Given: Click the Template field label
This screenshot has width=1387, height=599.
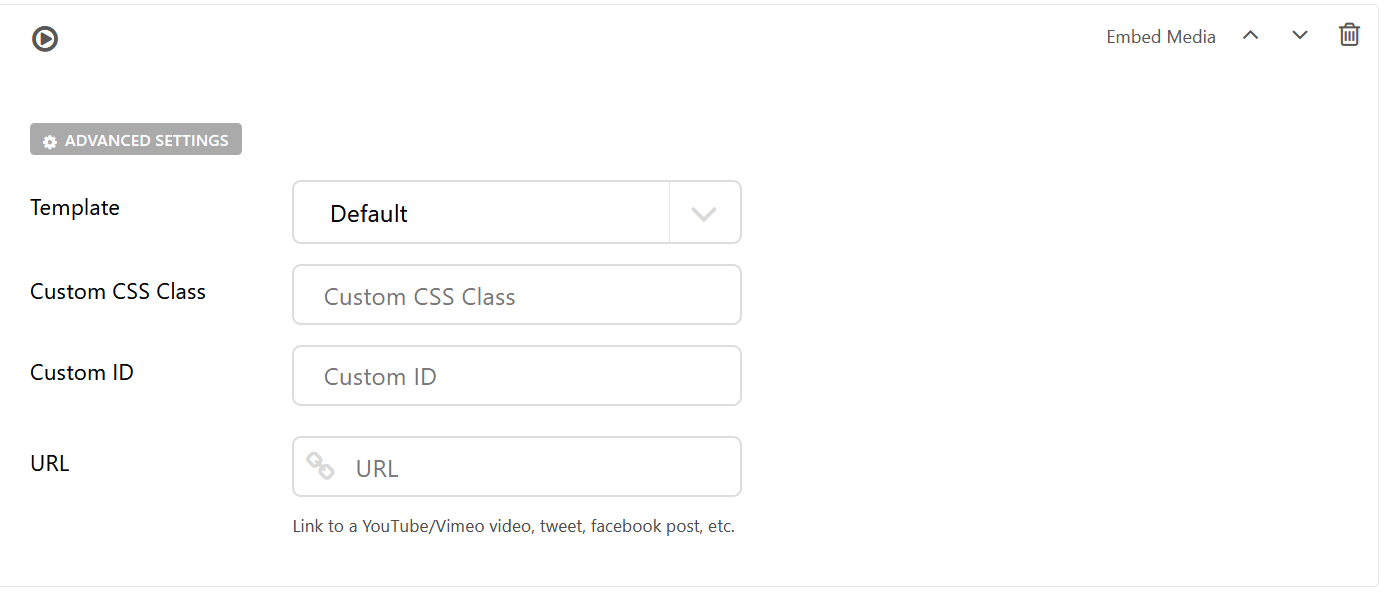Looking at the screenshot, I should click(75, 208).
